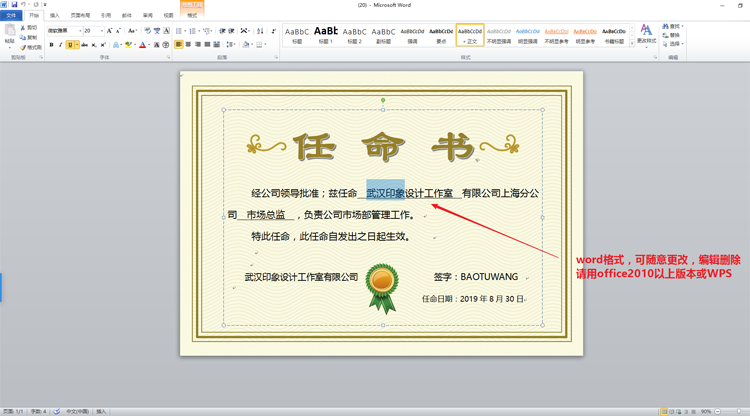Open the Change Styles button
This screenshot has width=750, height=416.
pos(646,34)
